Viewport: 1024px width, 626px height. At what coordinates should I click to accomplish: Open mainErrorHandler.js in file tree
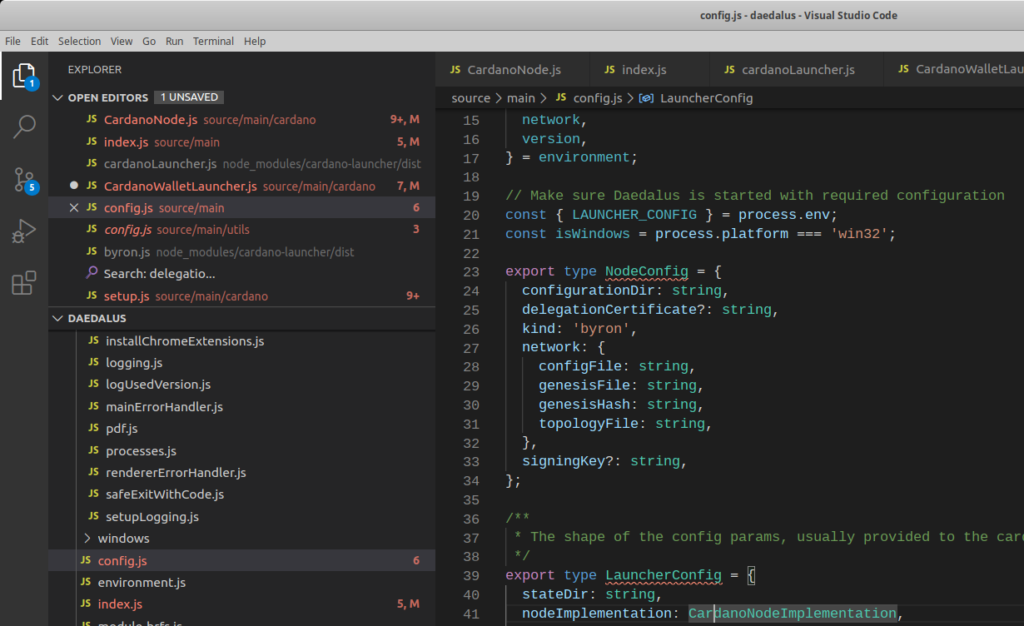pos(242,407)
